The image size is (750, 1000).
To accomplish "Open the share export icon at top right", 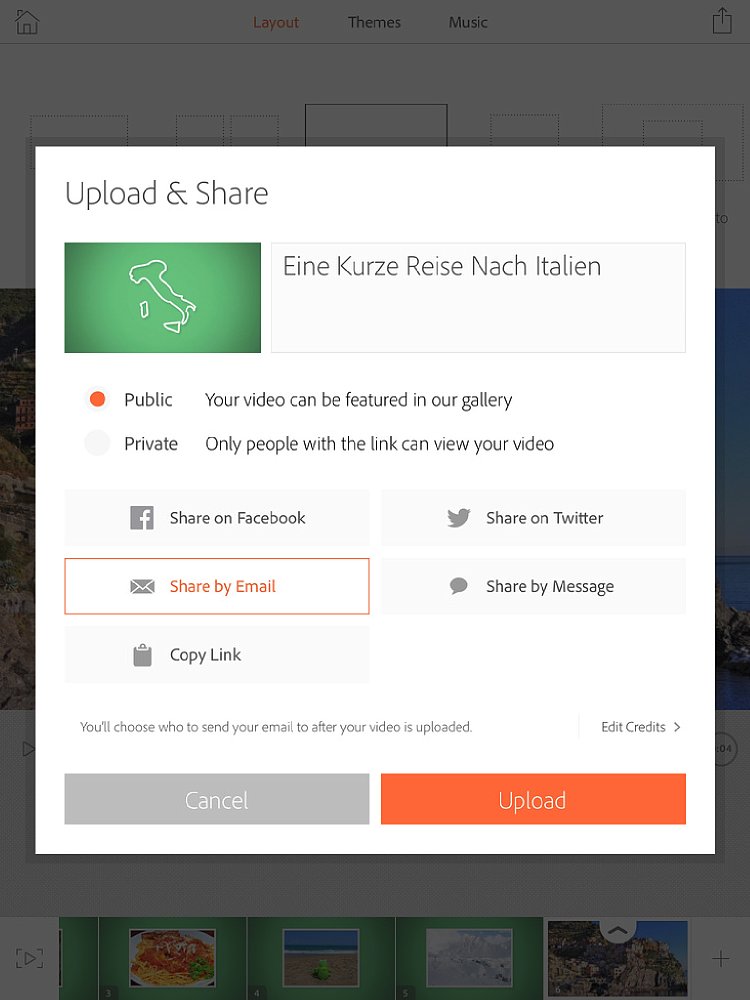I will (722, 21).
